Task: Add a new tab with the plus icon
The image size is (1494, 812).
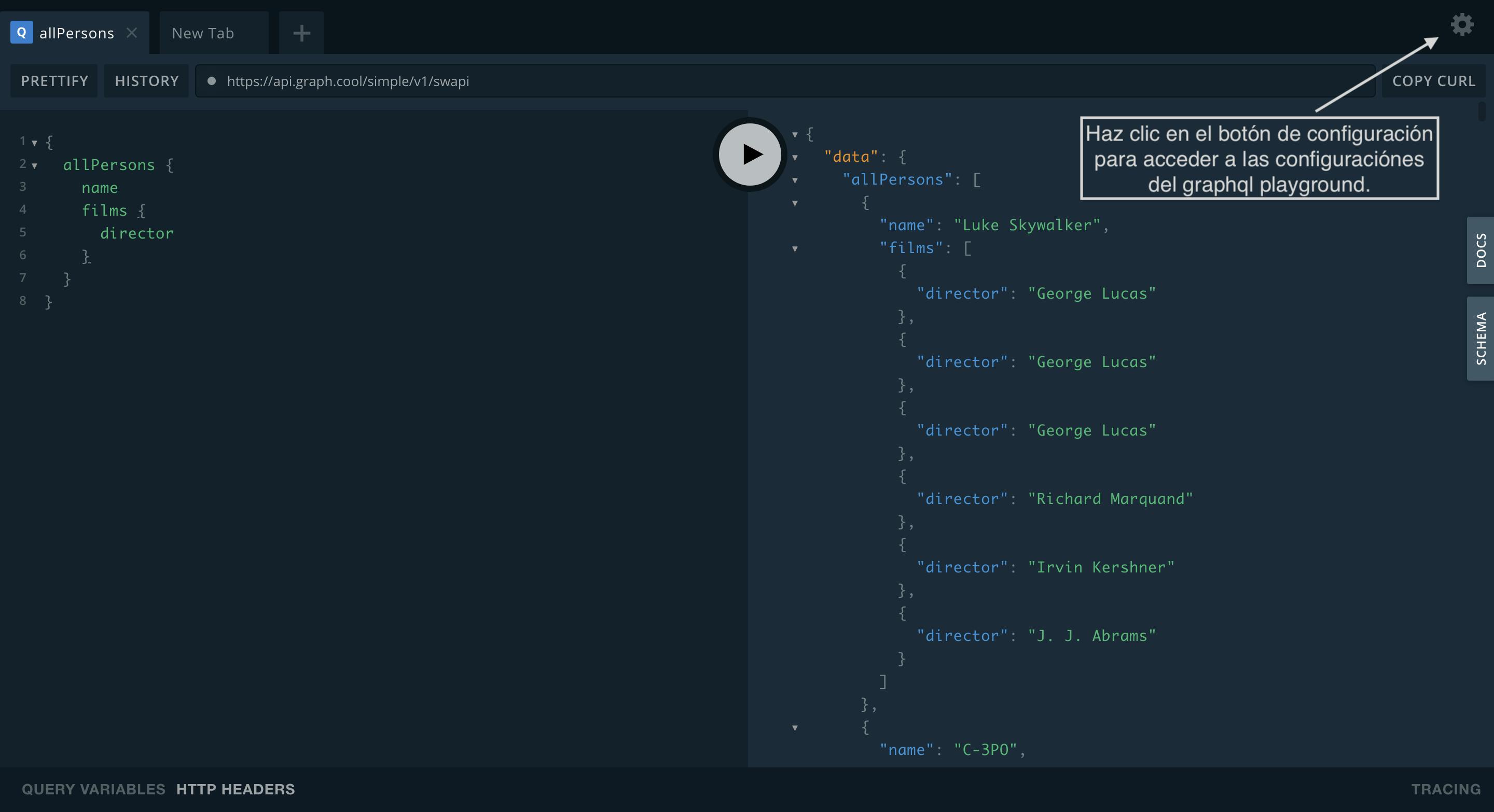Action: pos(301,33)
